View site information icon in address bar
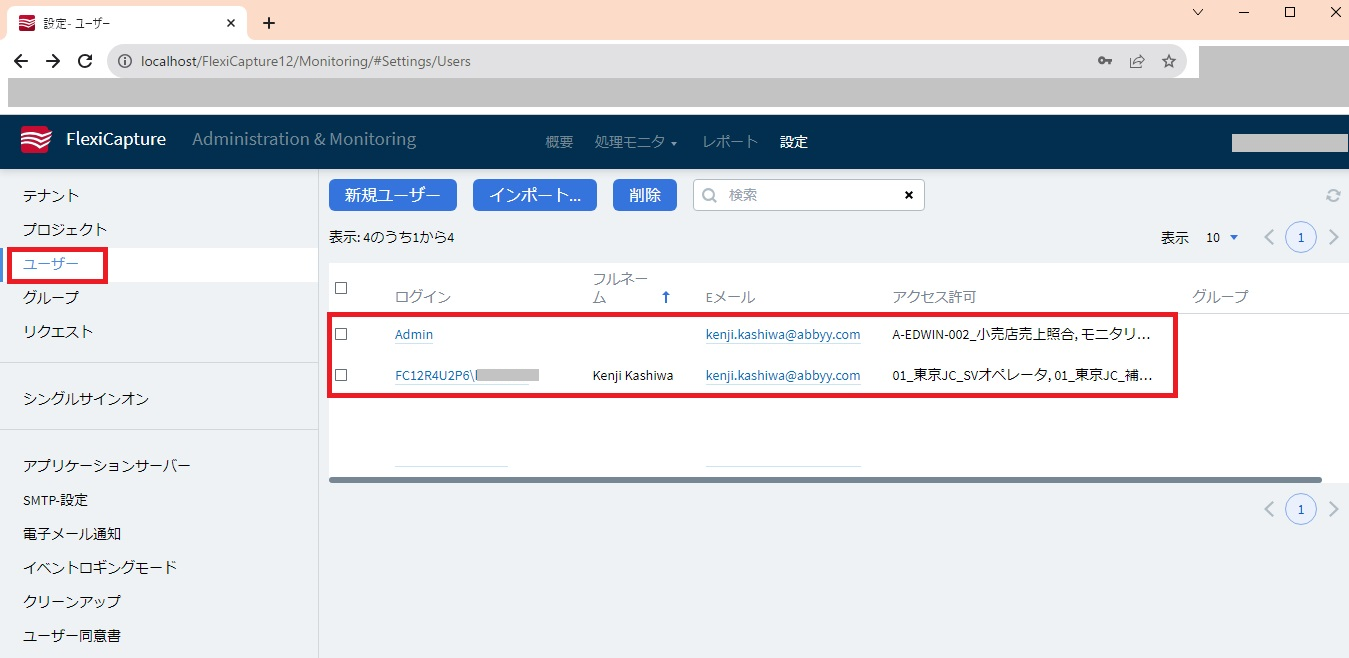This screenshot has width=1349, height=658. click(x=125, y=61)
